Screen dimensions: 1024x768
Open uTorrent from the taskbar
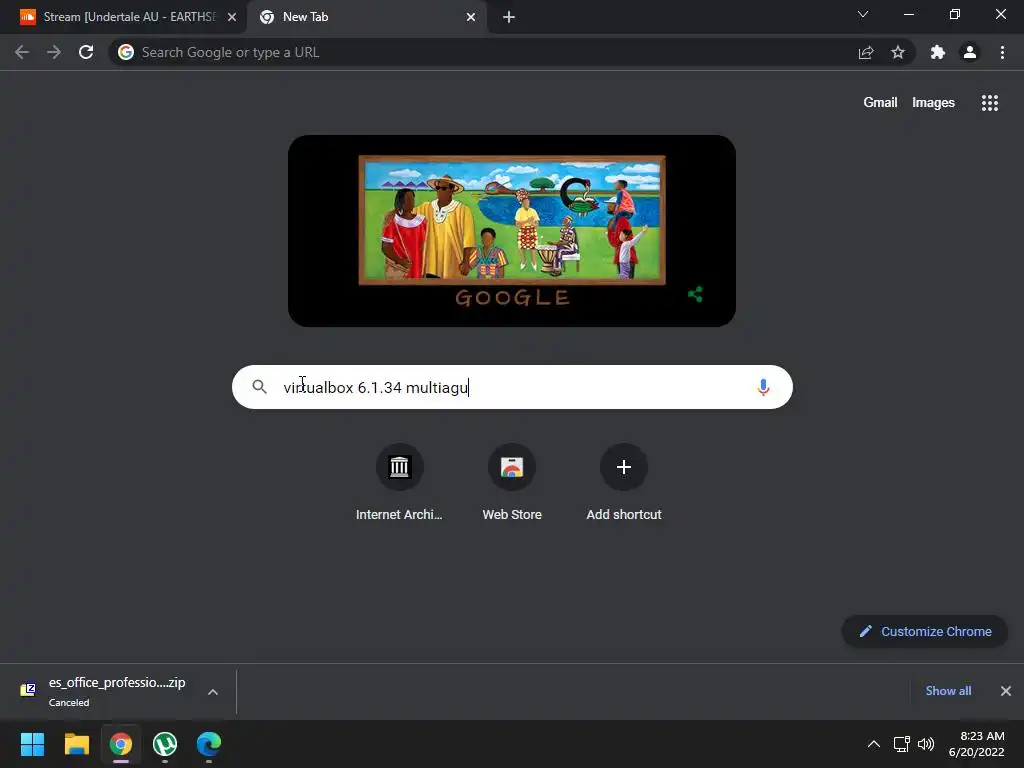pos(165,744)
